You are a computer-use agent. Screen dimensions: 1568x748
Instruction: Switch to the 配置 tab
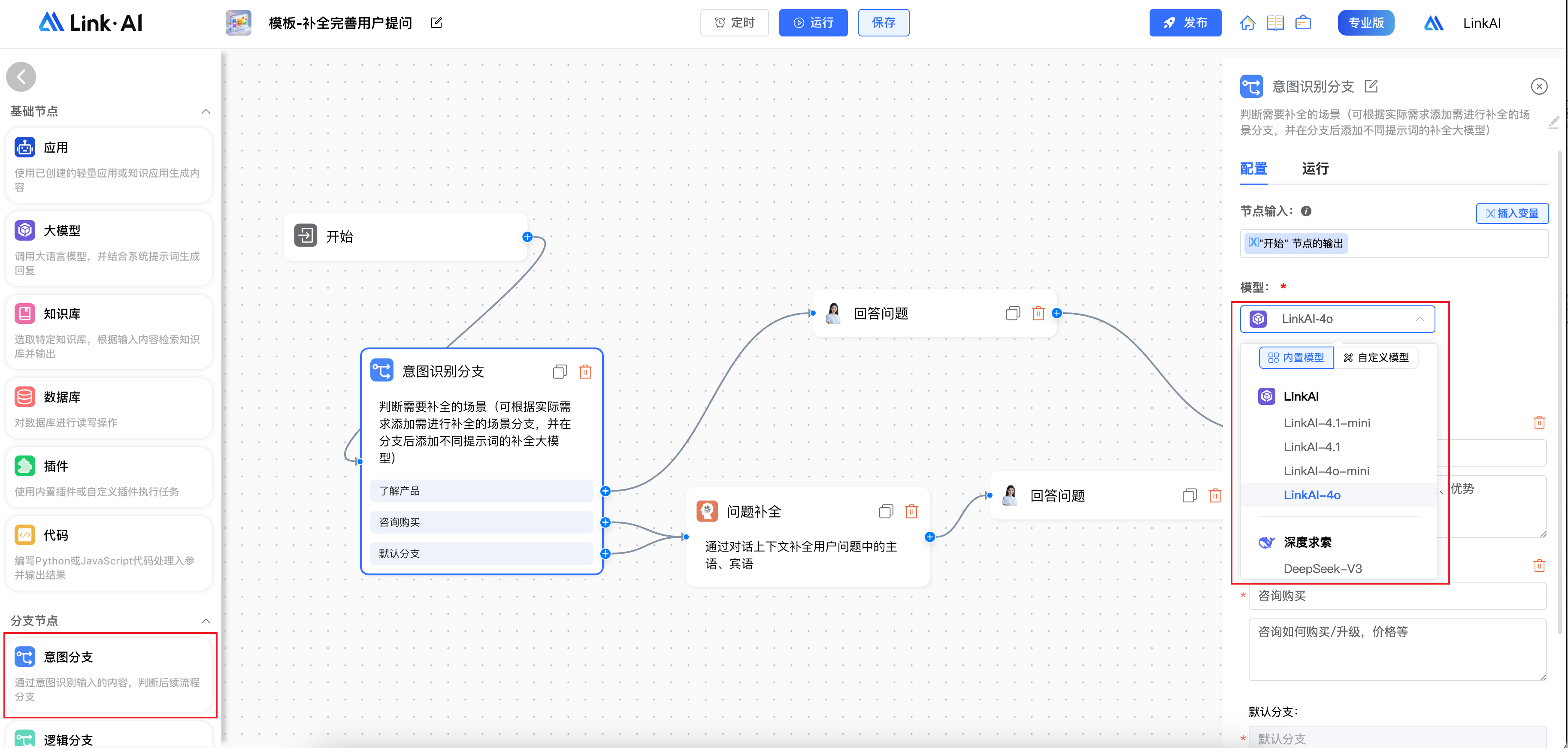pos(1253,169)
